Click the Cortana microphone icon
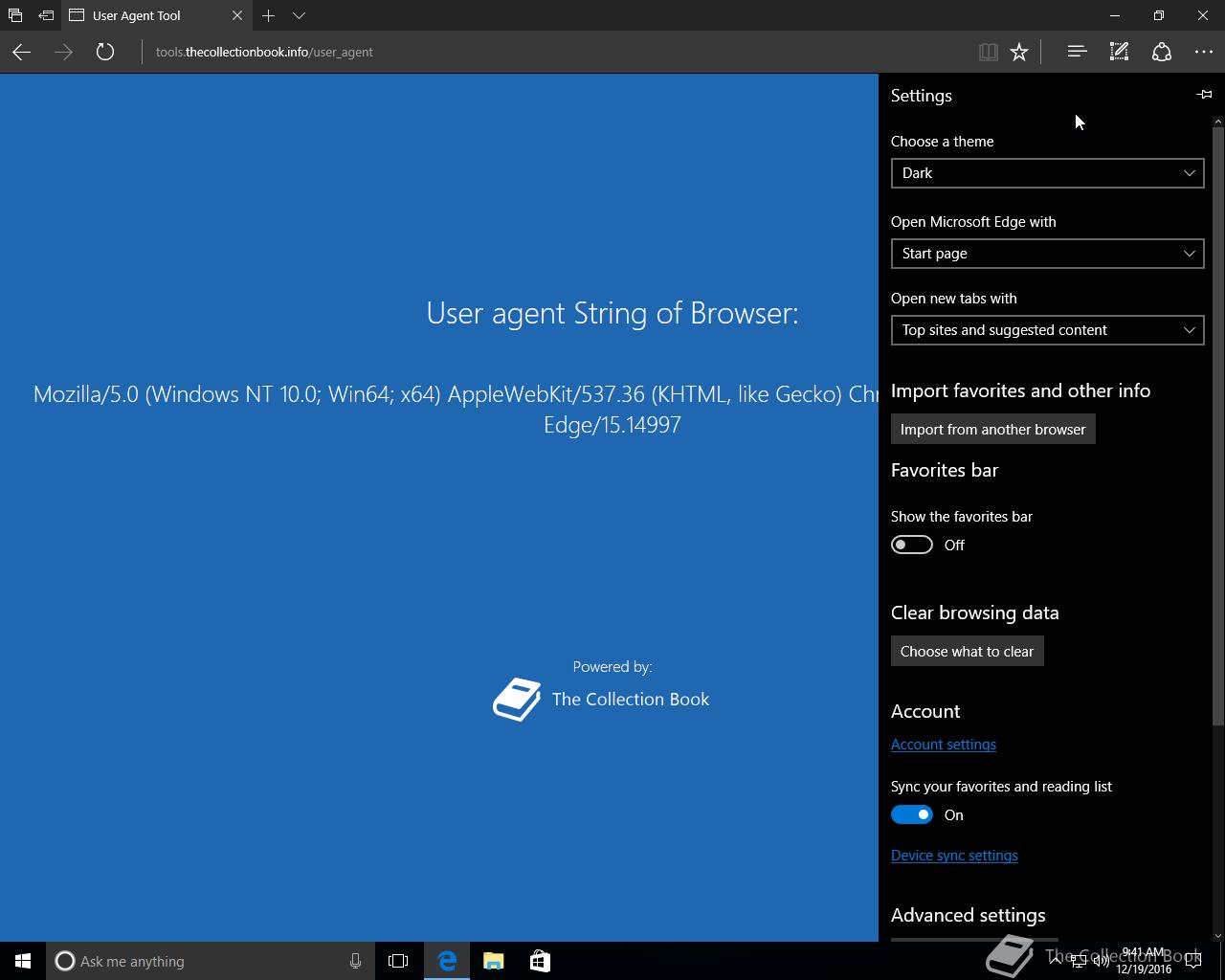Viewport: 1225px width, 980px height. [x=355, y=961]
